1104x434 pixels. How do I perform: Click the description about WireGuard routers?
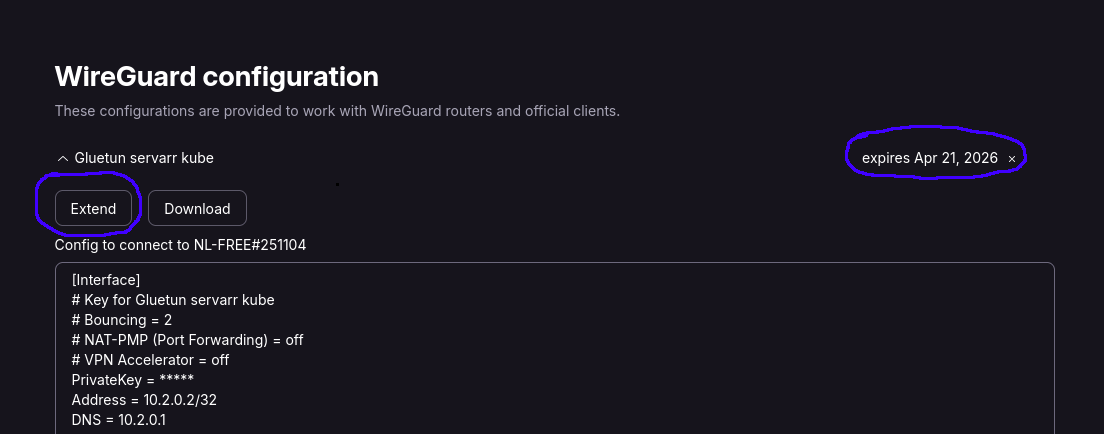(337, 111)
